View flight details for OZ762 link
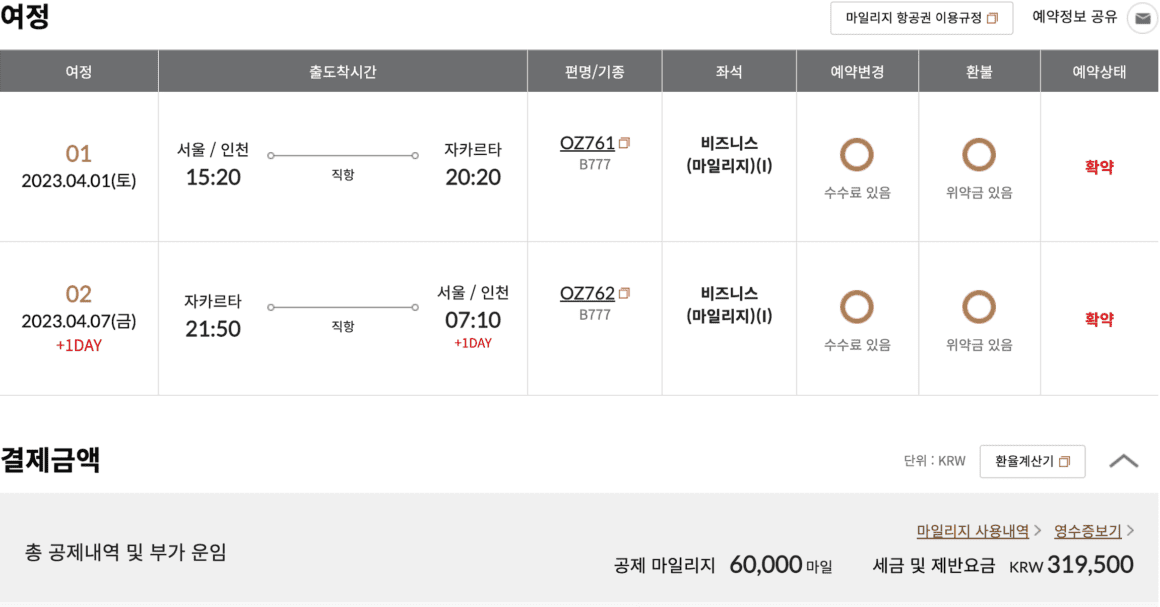Viewport: 1160px width, 607px height. pos(587,294)
